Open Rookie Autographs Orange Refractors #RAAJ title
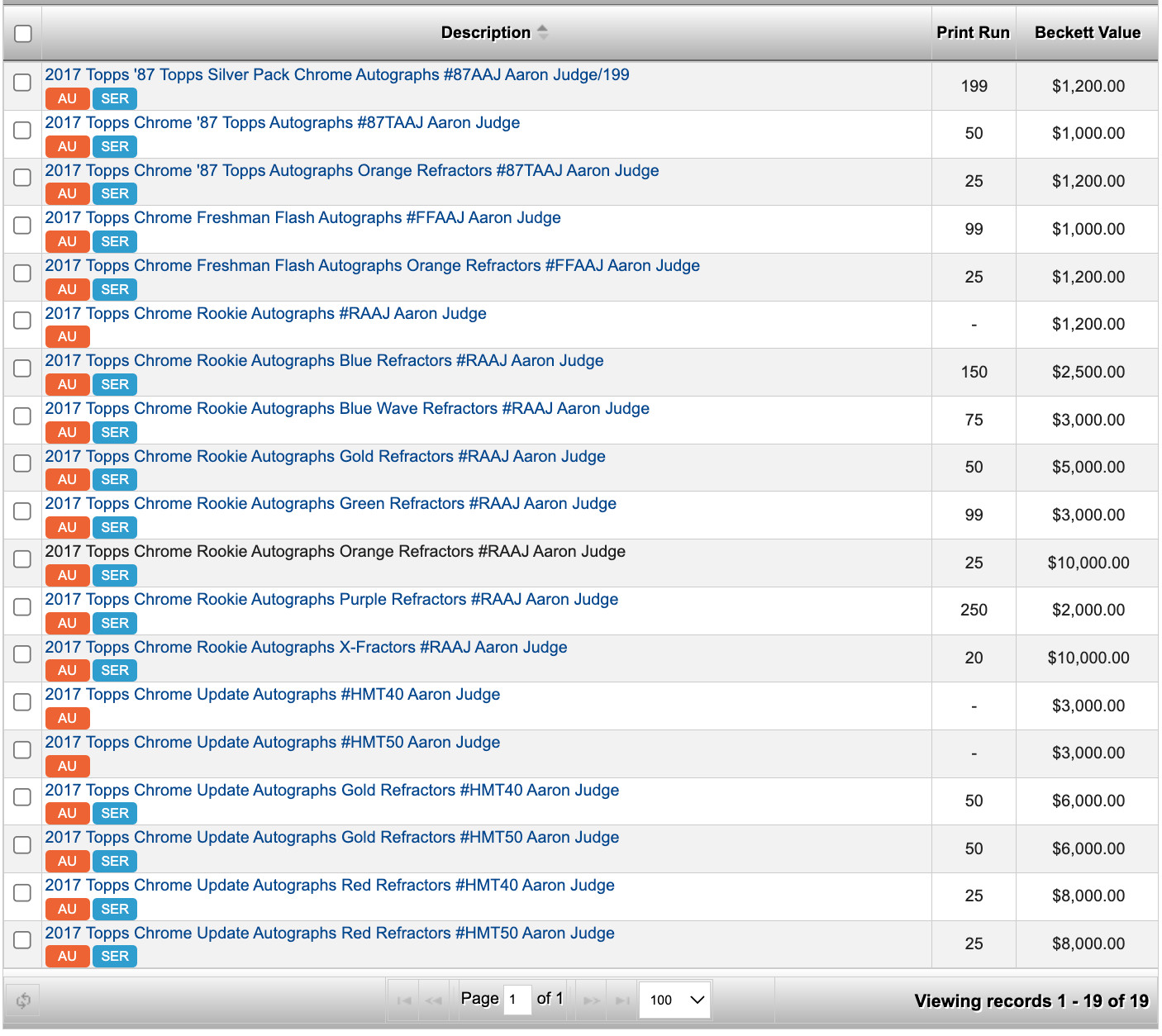1162x1036 pixels. tap(335, 551)
